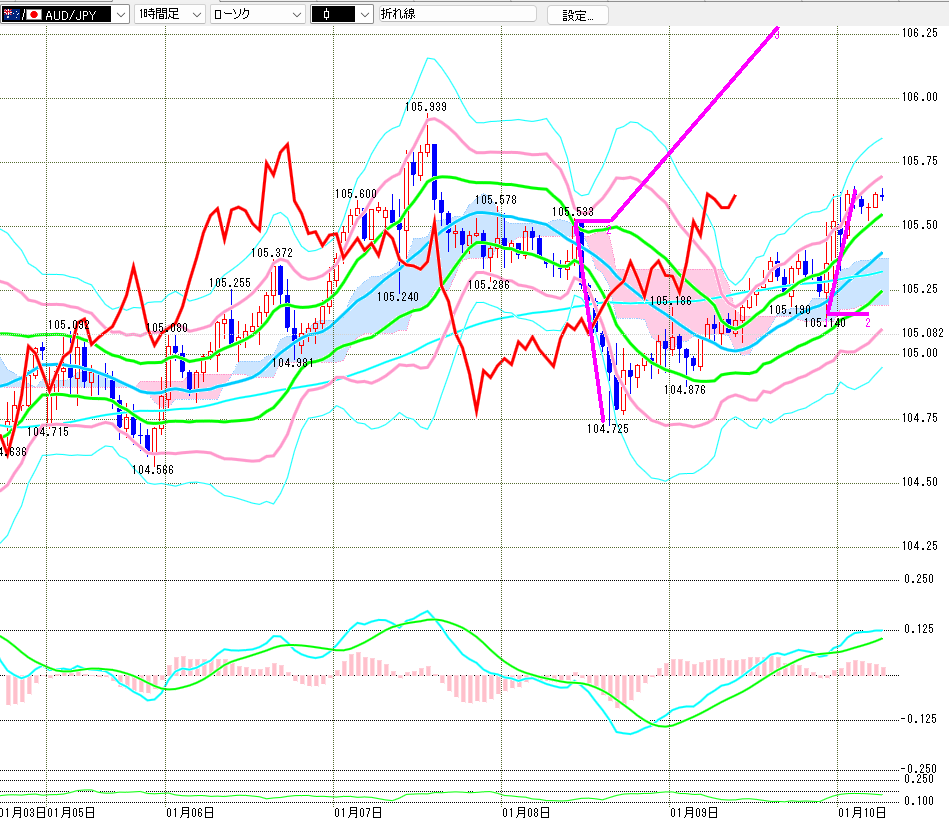The image size is (949, 822).
Task: Click the 01月07日 date on time axis
Action: (x=357, y=812)
